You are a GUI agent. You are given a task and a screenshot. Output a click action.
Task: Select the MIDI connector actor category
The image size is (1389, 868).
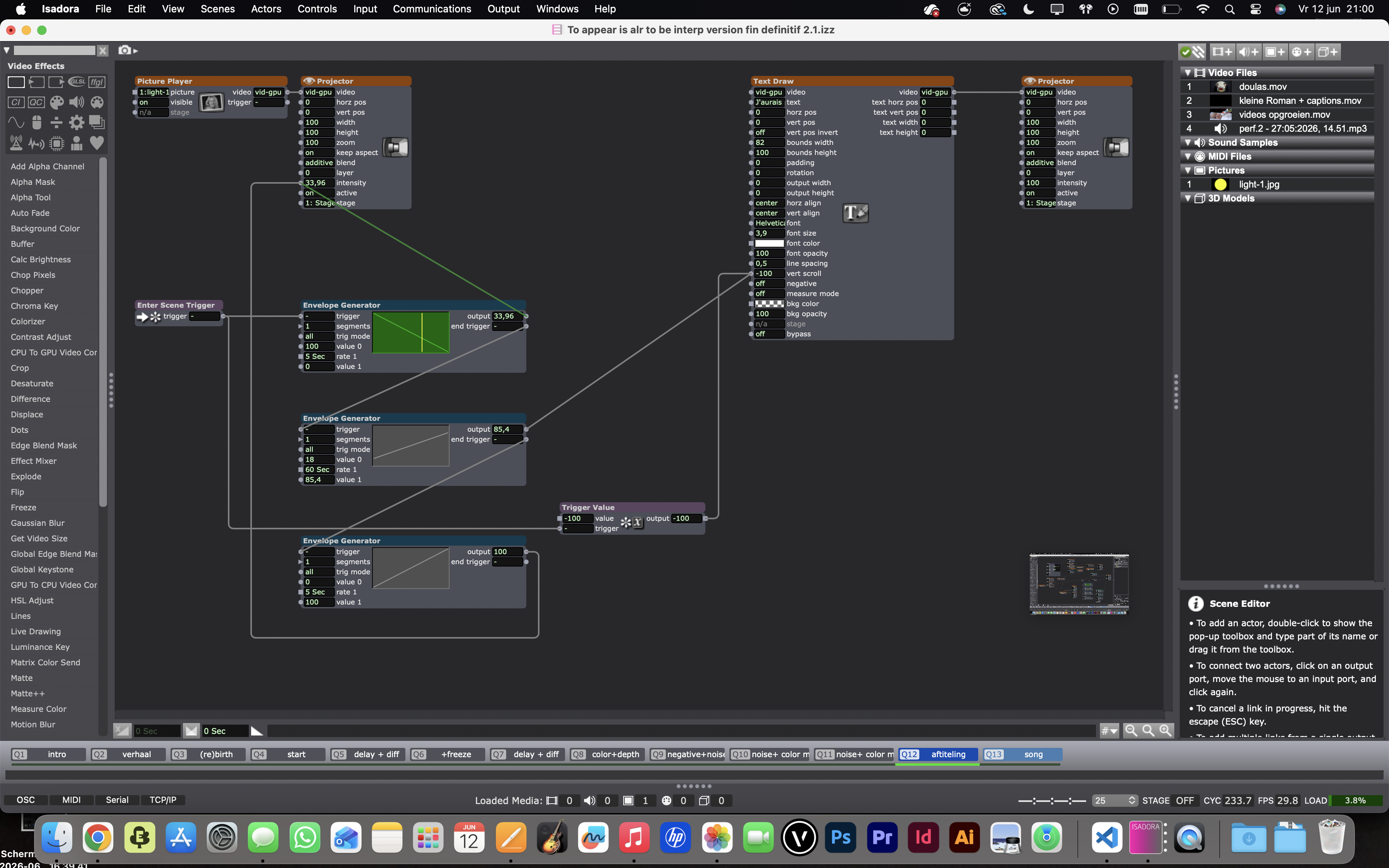click(x=97, y=102)
